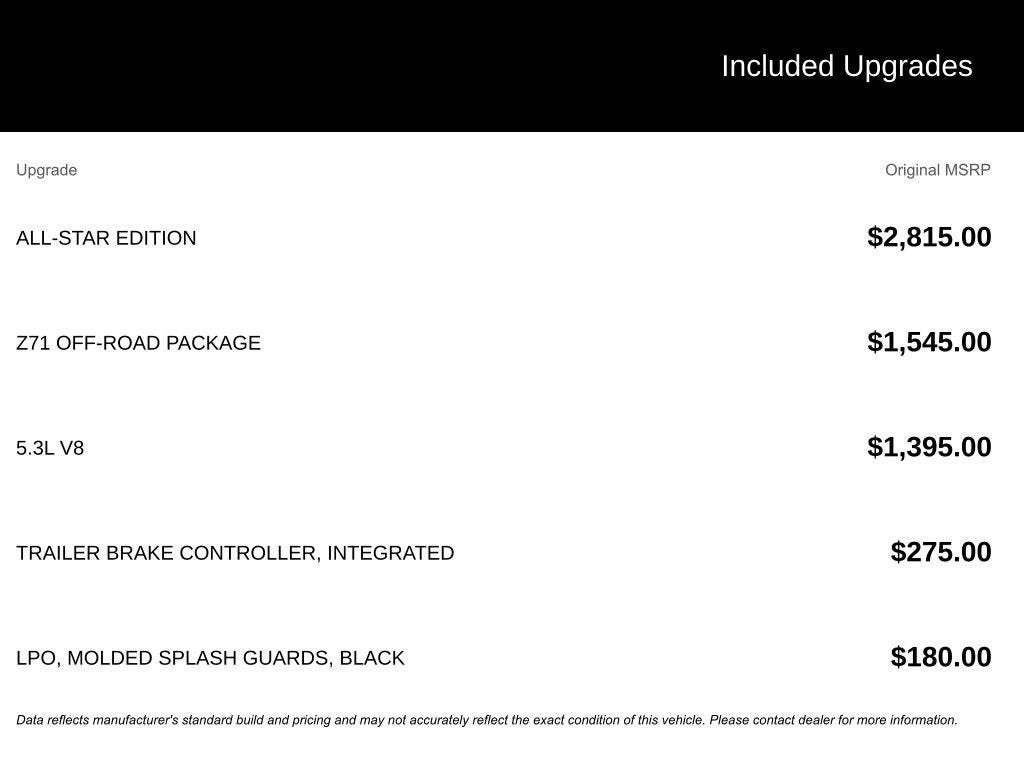
Task: Select the $275.00 price amount
Action: pos(941,552)
